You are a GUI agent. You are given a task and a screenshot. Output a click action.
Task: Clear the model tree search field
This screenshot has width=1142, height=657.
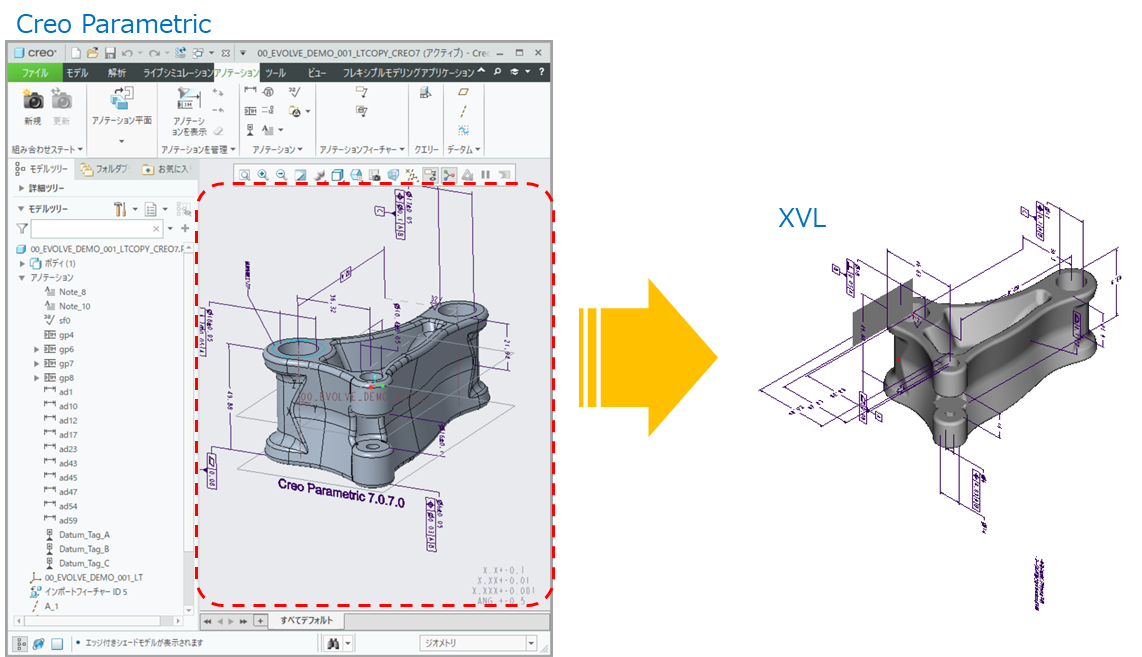coord(156,229)
